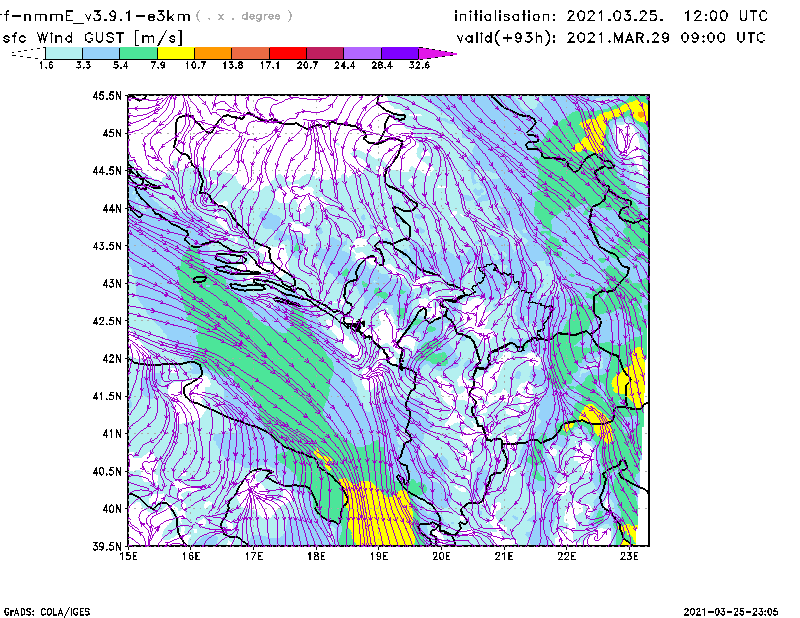Choose the light purple legend swatch after 24.4

point(362,53)
